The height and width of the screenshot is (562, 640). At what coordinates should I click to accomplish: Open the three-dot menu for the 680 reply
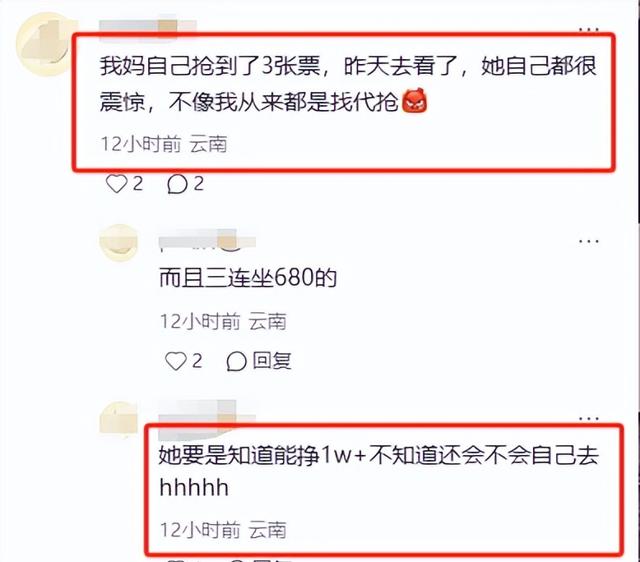point(589,241)
